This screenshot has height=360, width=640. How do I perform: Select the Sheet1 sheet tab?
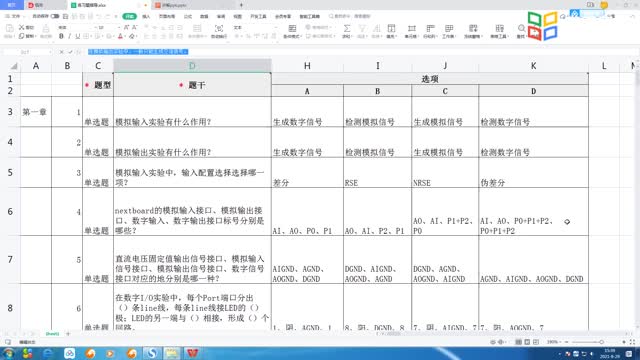click(x=52, y=334)
